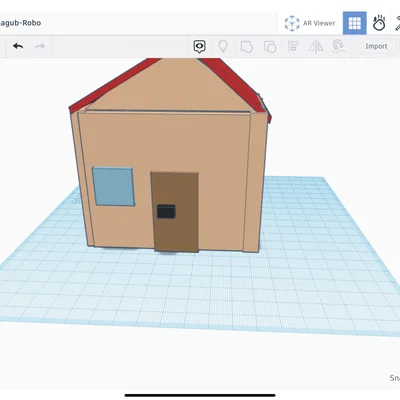The width and height of the screenshot is (400, 400).
Task: Toggle the Cruise magnet icon
Action: click(x=338, y=46)
